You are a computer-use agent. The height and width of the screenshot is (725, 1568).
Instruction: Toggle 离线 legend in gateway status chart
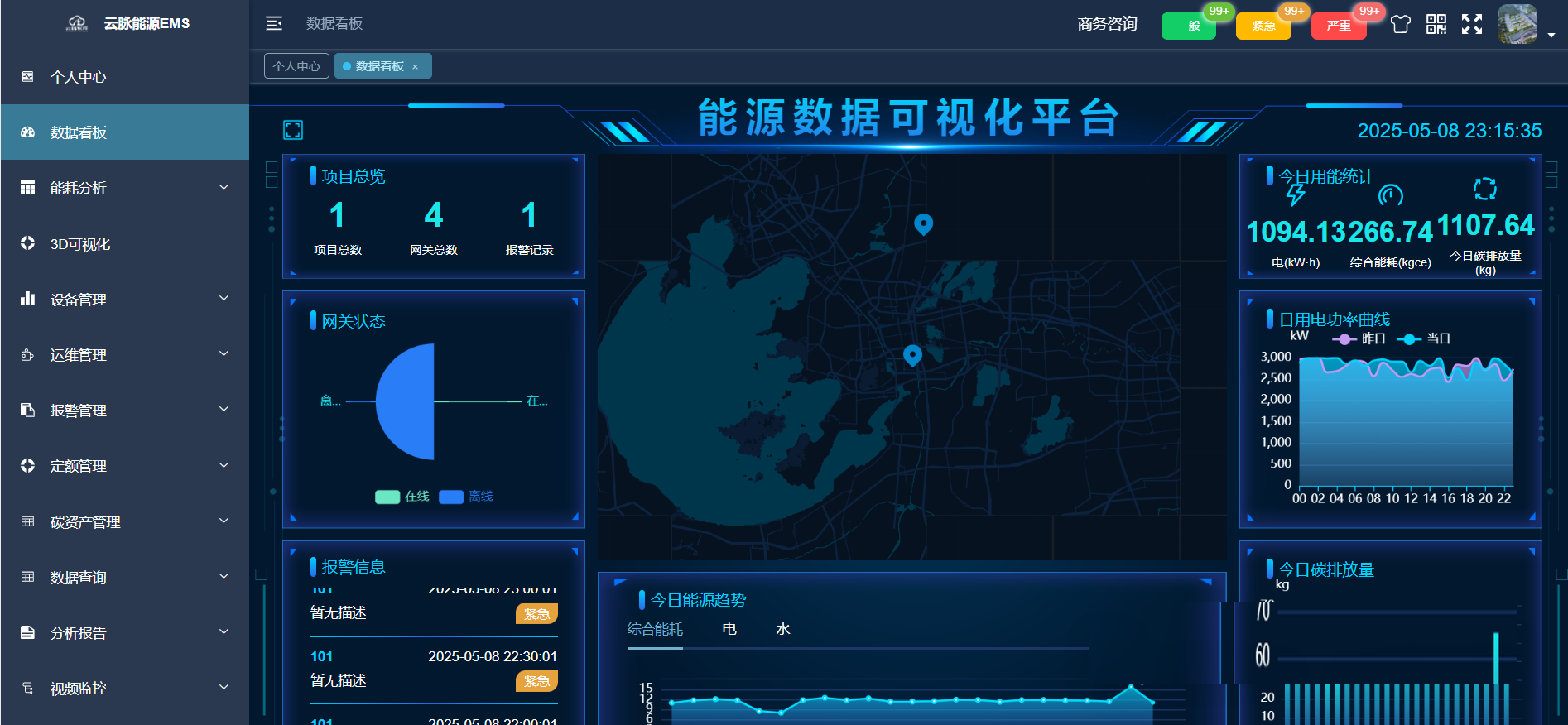coord(466,497)
